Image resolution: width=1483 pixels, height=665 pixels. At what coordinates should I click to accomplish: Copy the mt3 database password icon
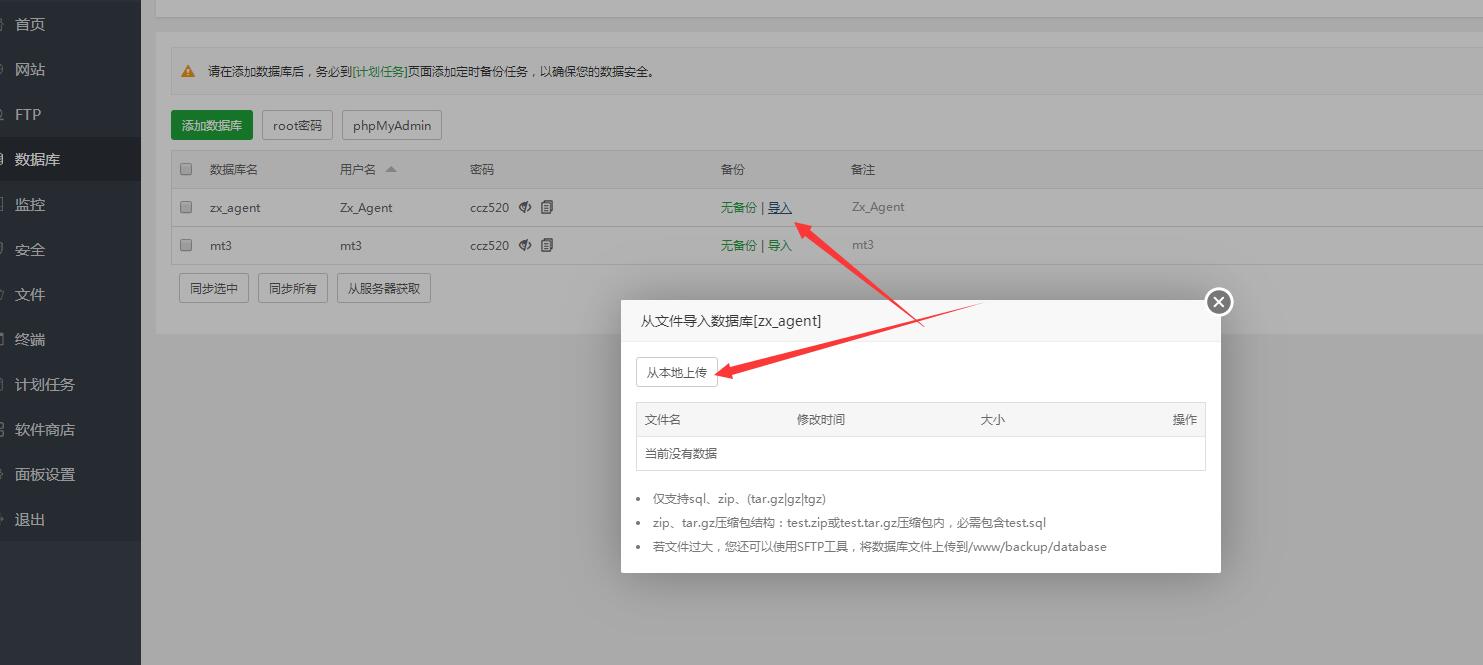pos(547,245)
